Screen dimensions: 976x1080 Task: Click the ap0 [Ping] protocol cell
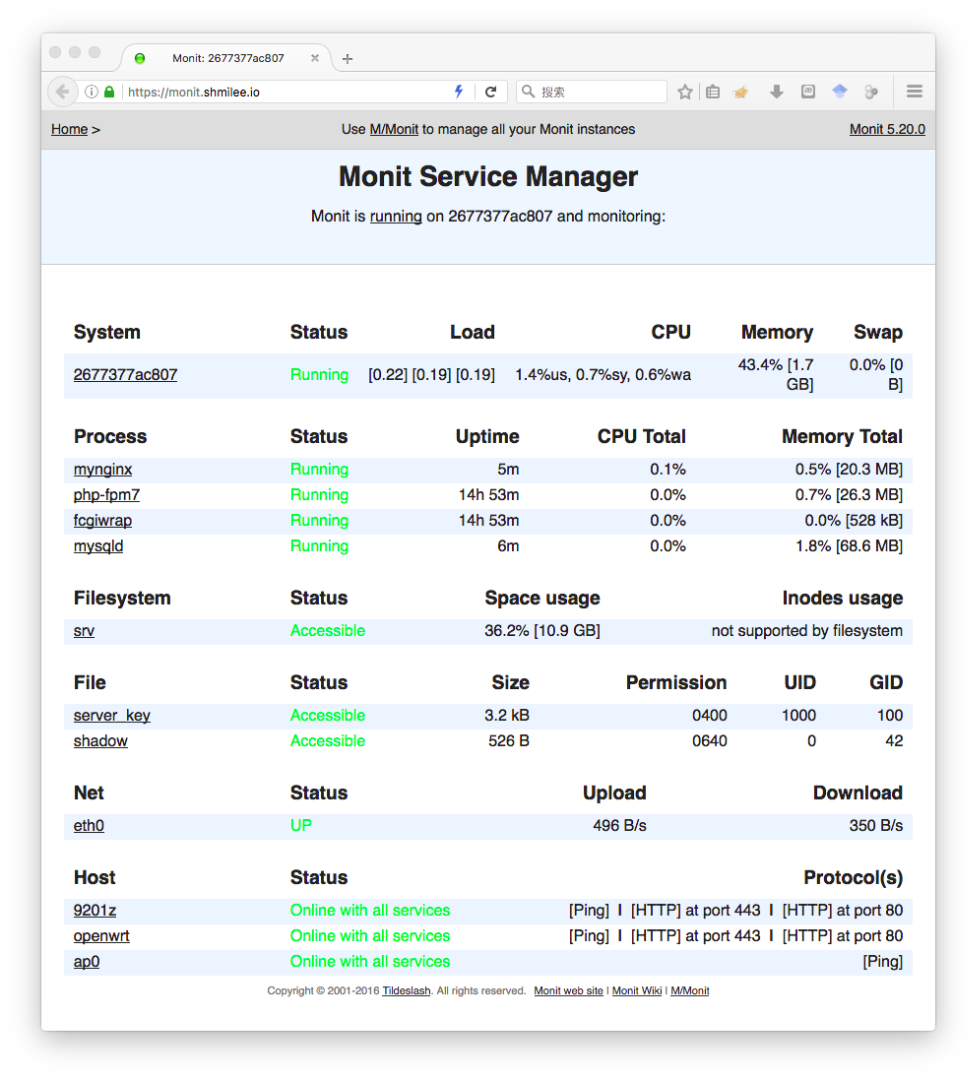tap(882, 962)
